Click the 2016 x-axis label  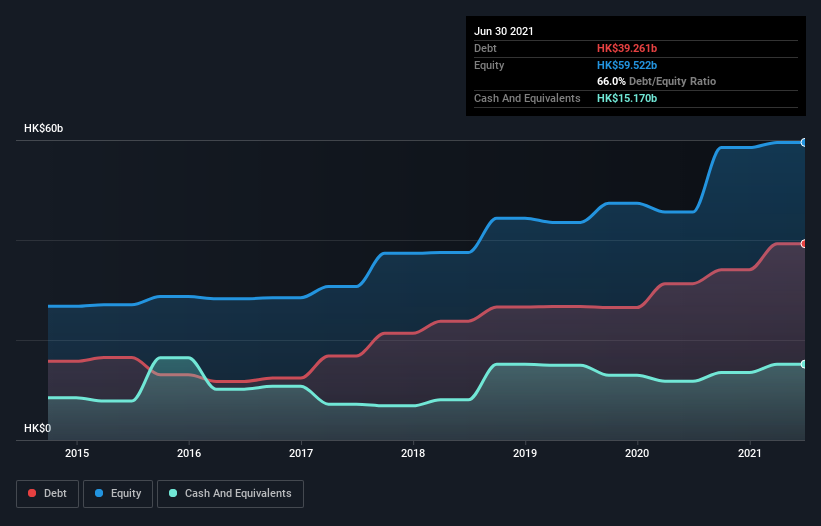(189, 453)
